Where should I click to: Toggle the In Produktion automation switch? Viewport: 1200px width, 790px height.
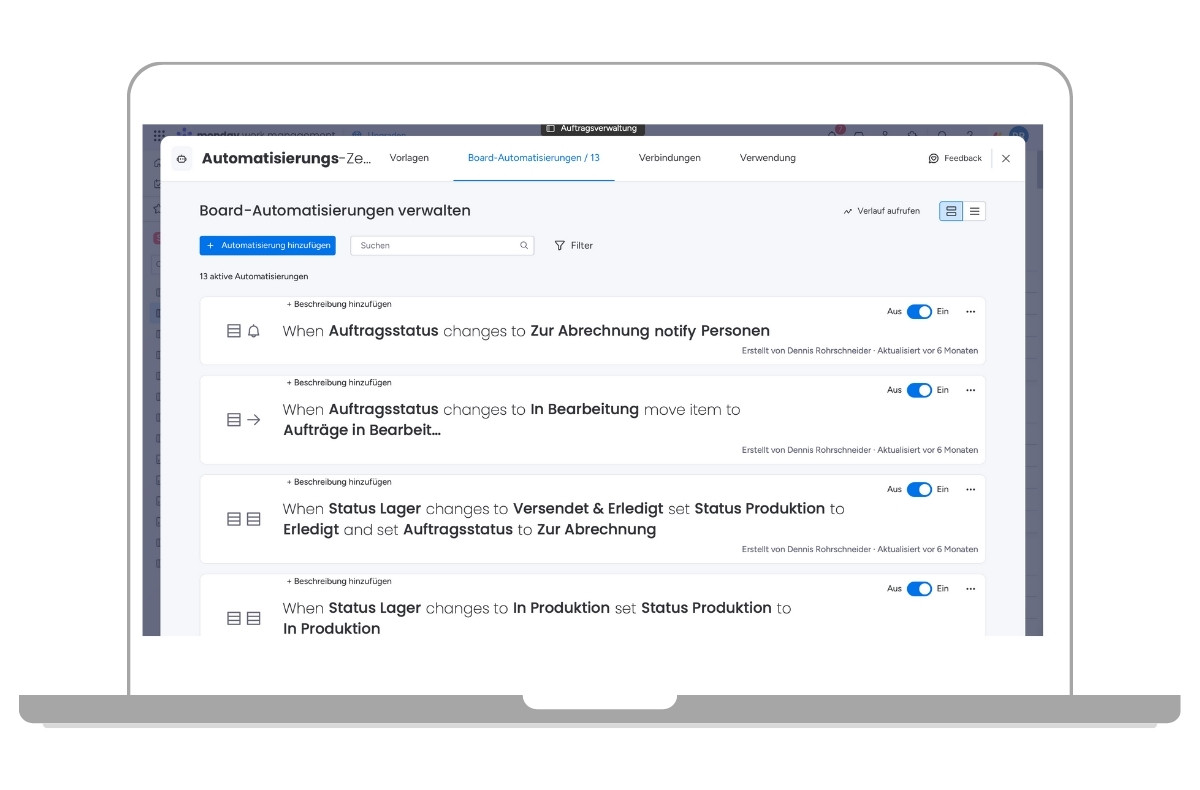tap(919, 589)
